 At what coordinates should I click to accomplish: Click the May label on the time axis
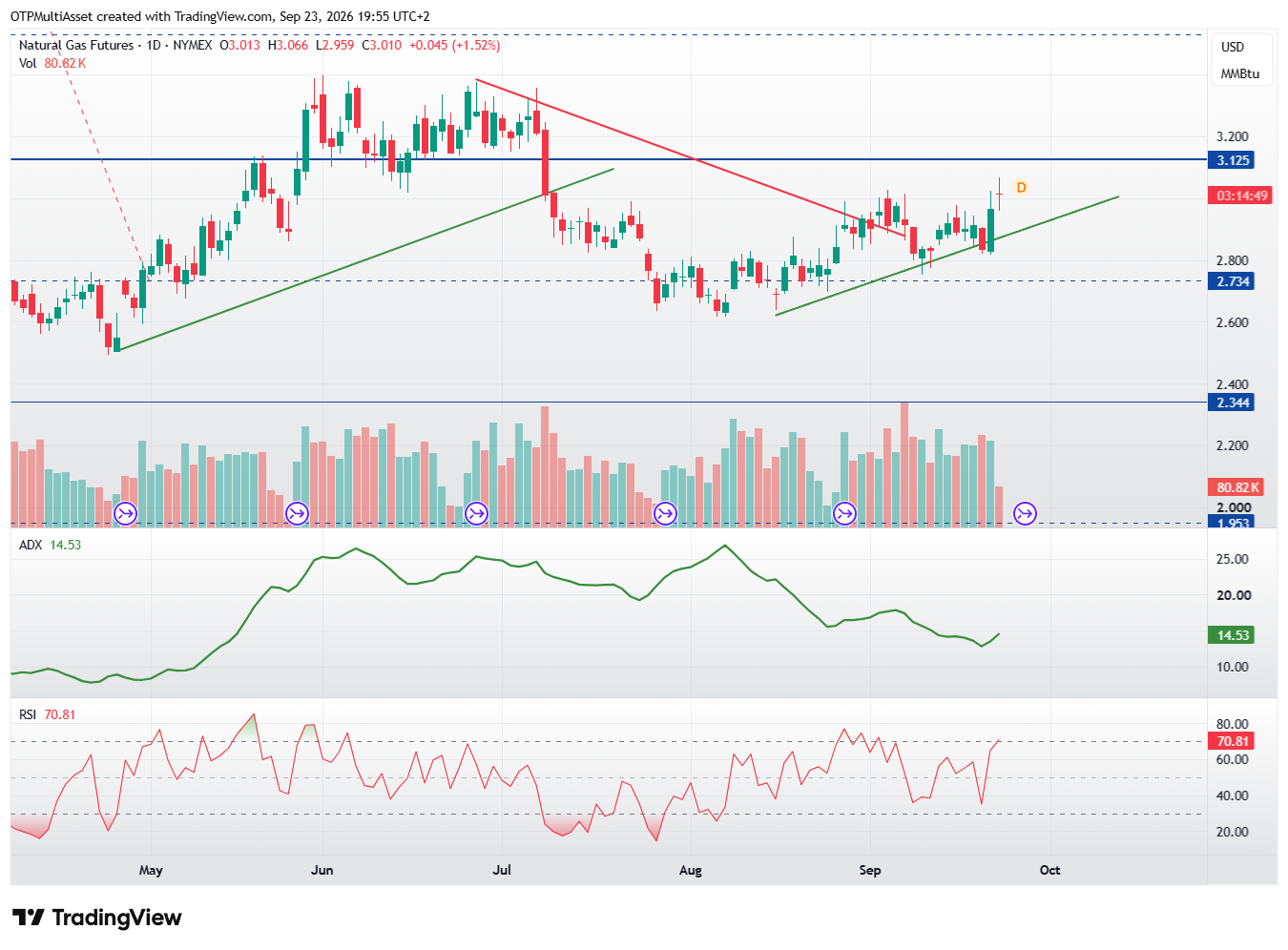pos(151,870)
